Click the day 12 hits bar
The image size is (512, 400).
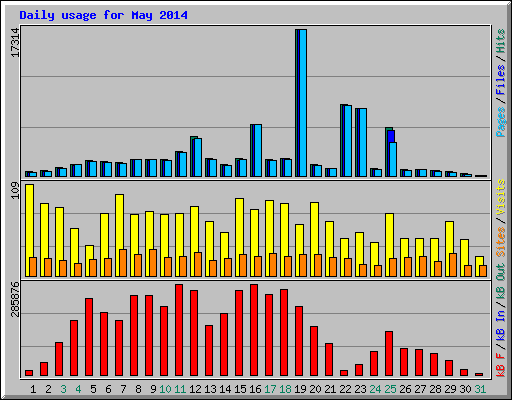pos(196,156)
